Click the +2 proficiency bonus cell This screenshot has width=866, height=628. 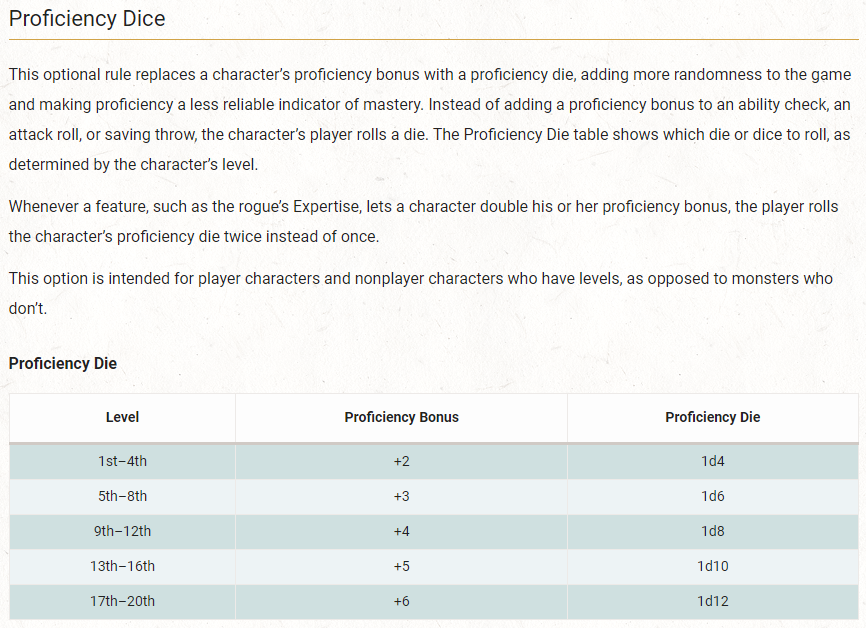[x=402, y=461]
